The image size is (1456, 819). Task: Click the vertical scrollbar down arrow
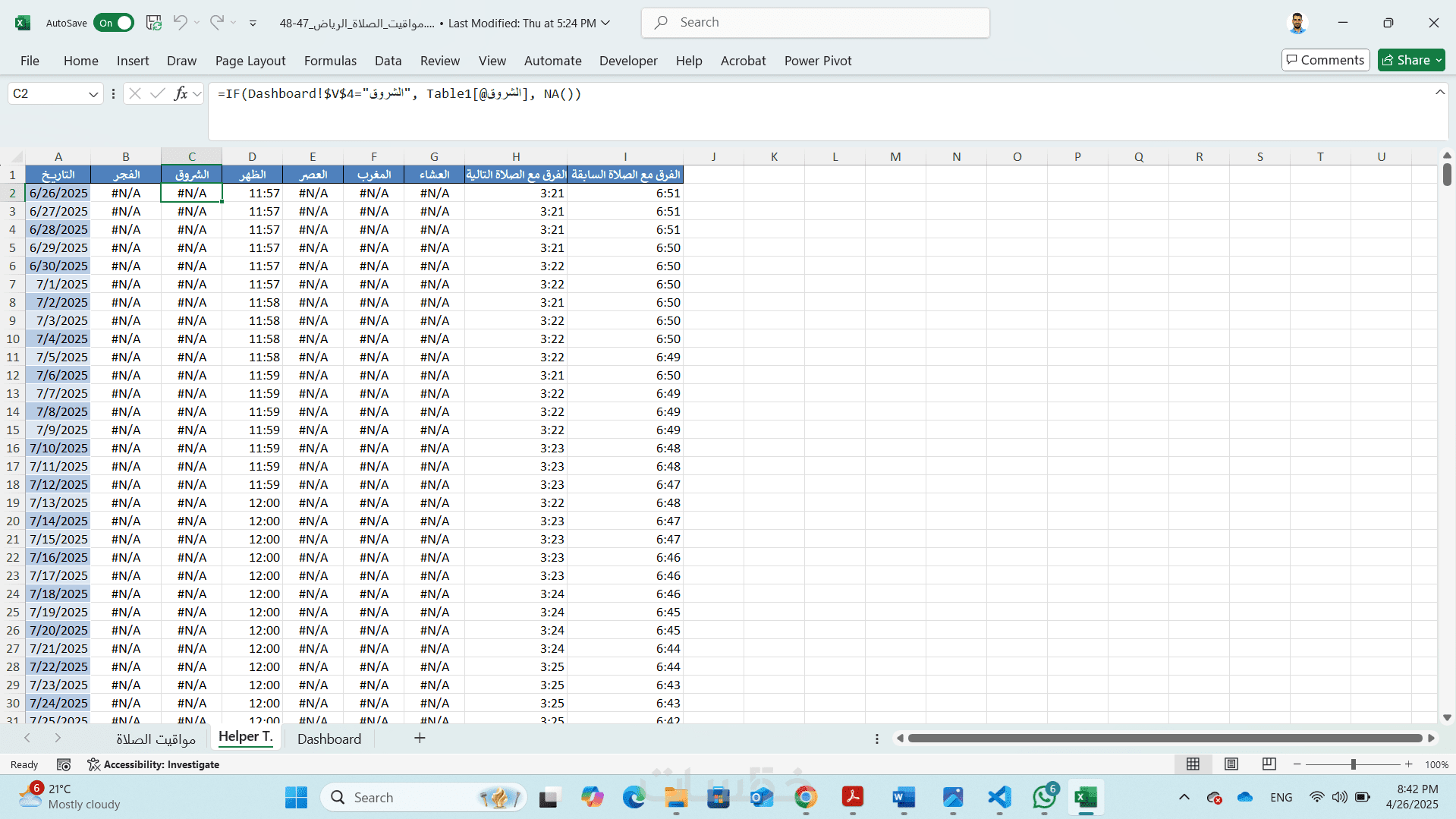coord(1447,717)
